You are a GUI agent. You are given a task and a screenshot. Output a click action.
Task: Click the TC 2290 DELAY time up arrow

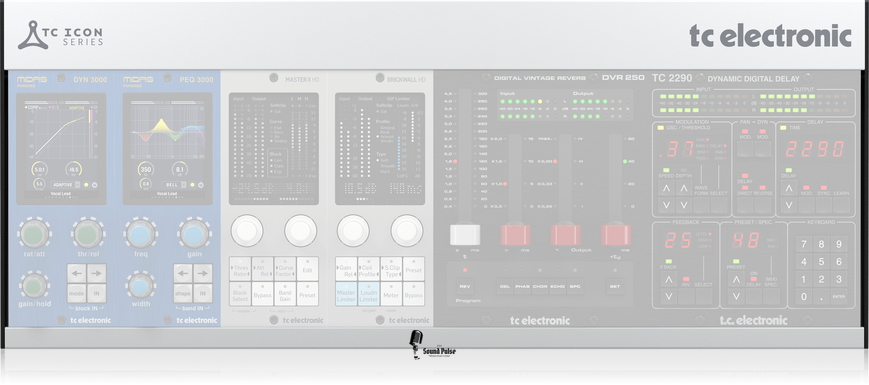(x=789, y=188)
